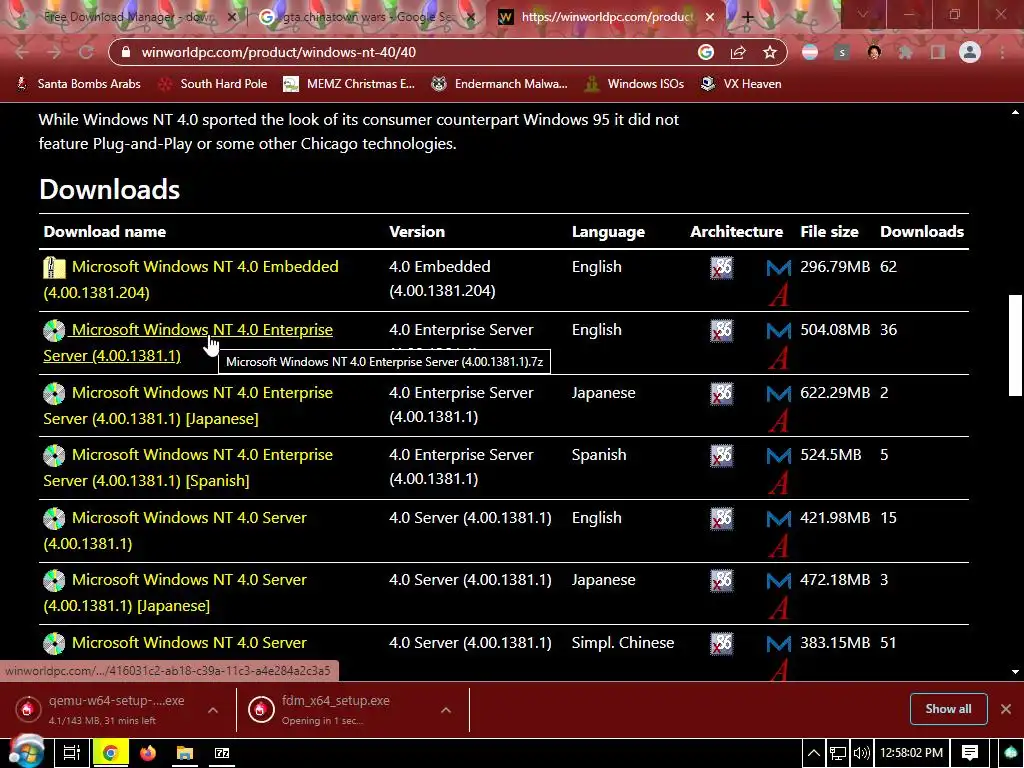This screenshot has width=1024, height=768.
Task: Open the Windows ISOs bookmark
Action: pyautogui.click(x=635, y=84)
